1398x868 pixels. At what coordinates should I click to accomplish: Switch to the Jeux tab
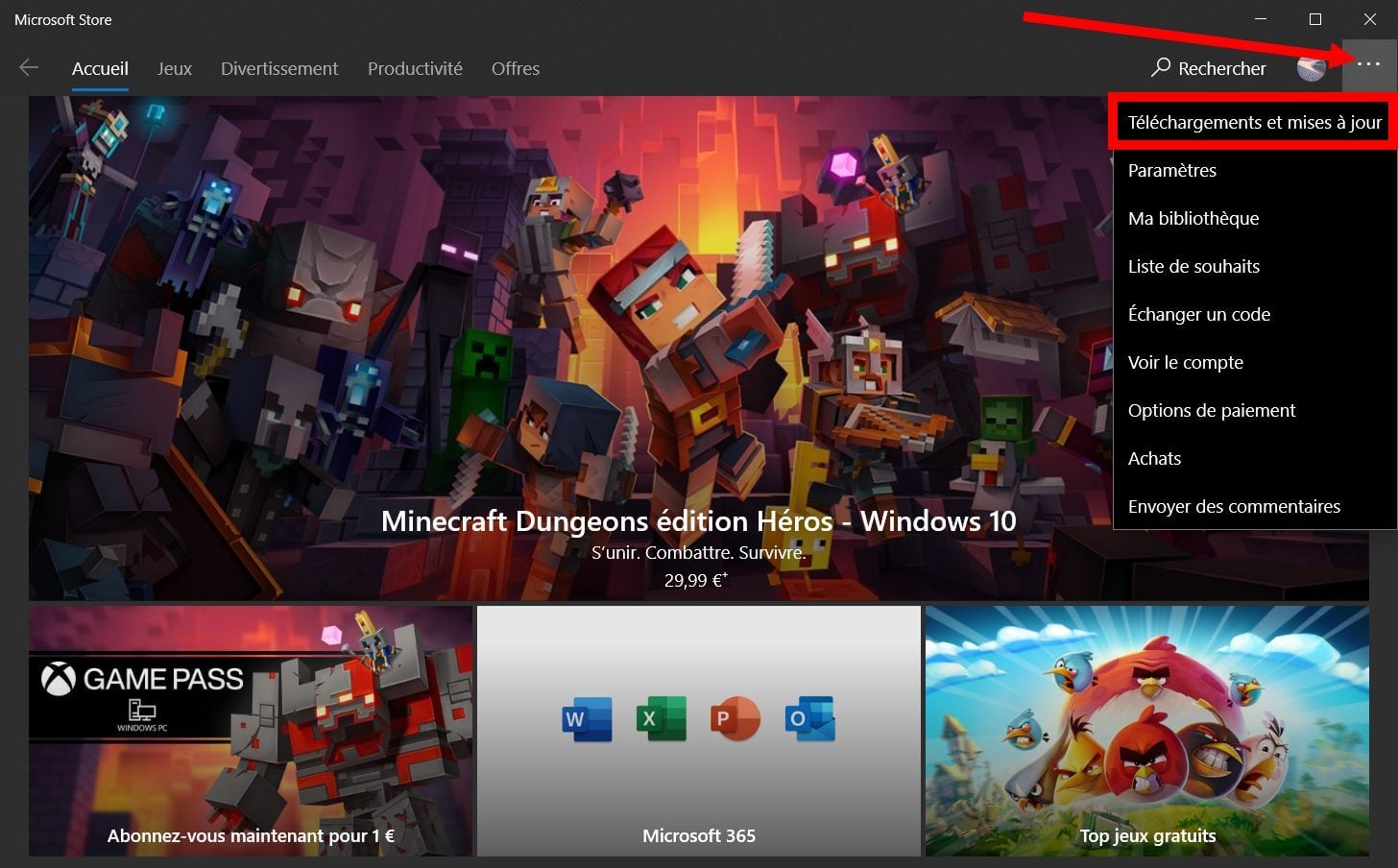pyautogui.click(x=175, y=68)
